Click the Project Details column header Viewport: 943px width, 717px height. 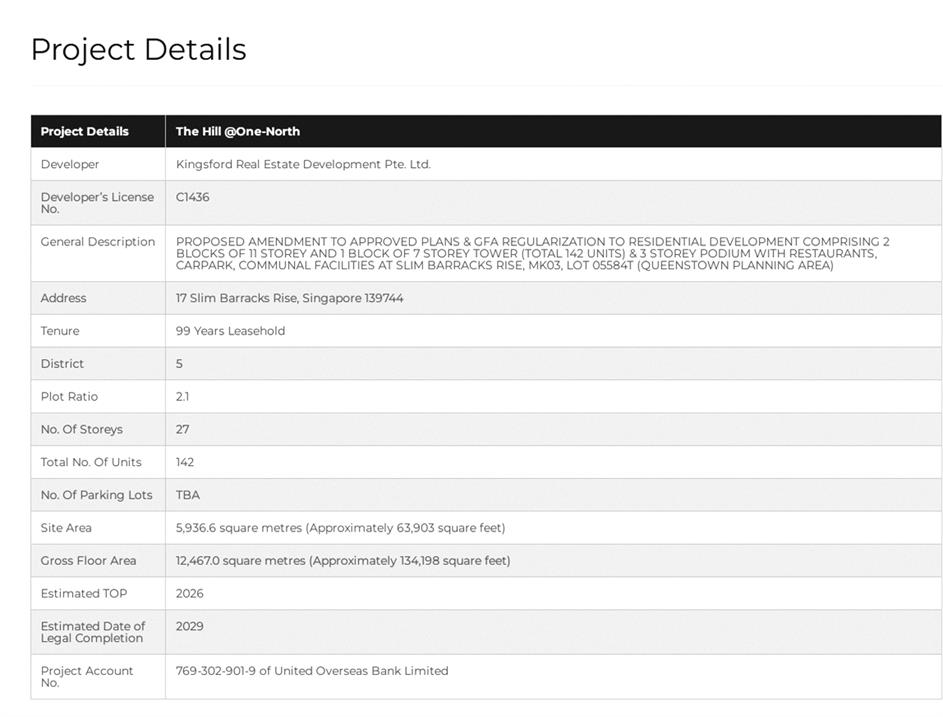coord(85,131)
